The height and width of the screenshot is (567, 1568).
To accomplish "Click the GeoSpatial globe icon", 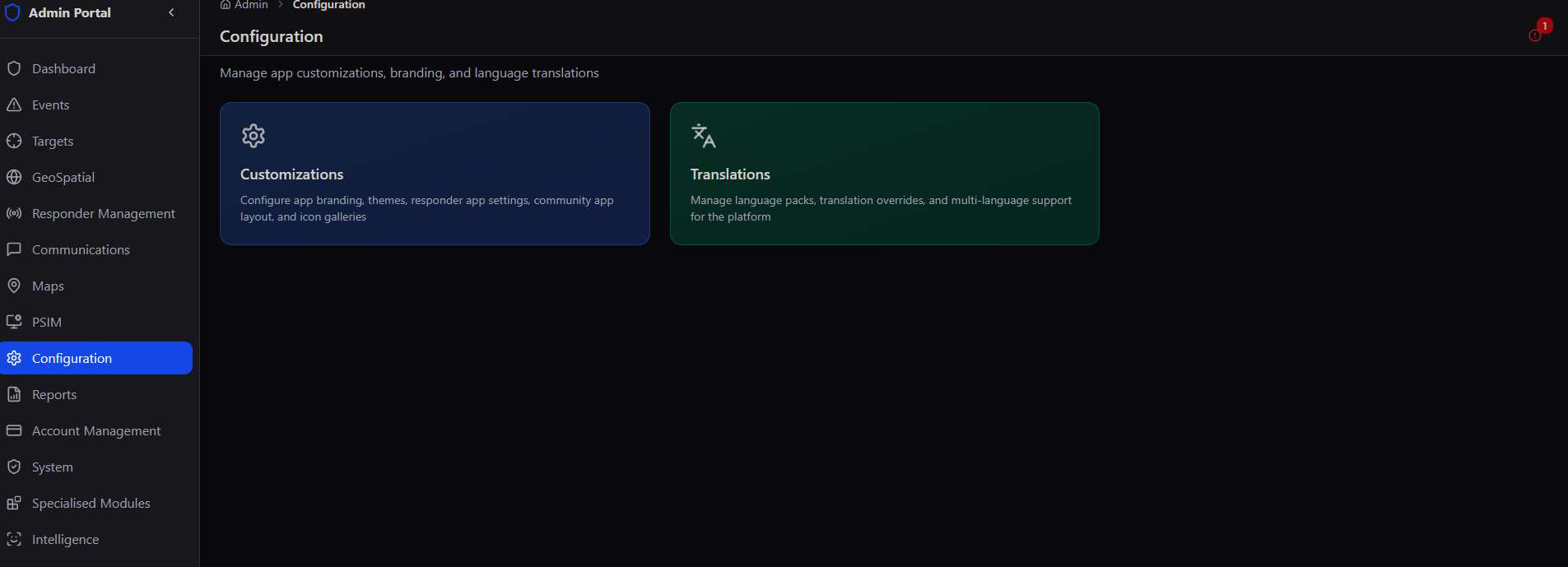I will (x=14, y=177).
